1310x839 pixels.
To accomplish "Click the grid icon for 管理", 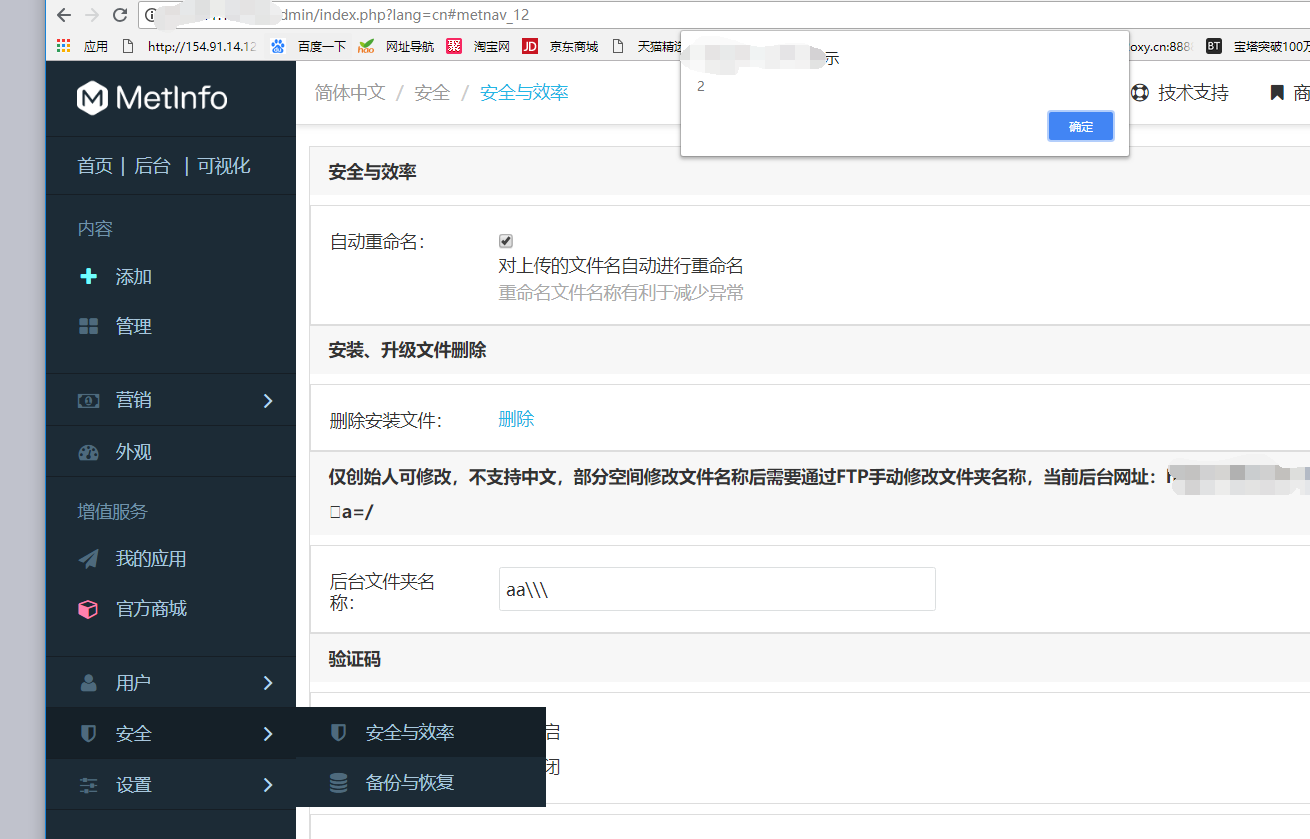I will coord(88,326).
